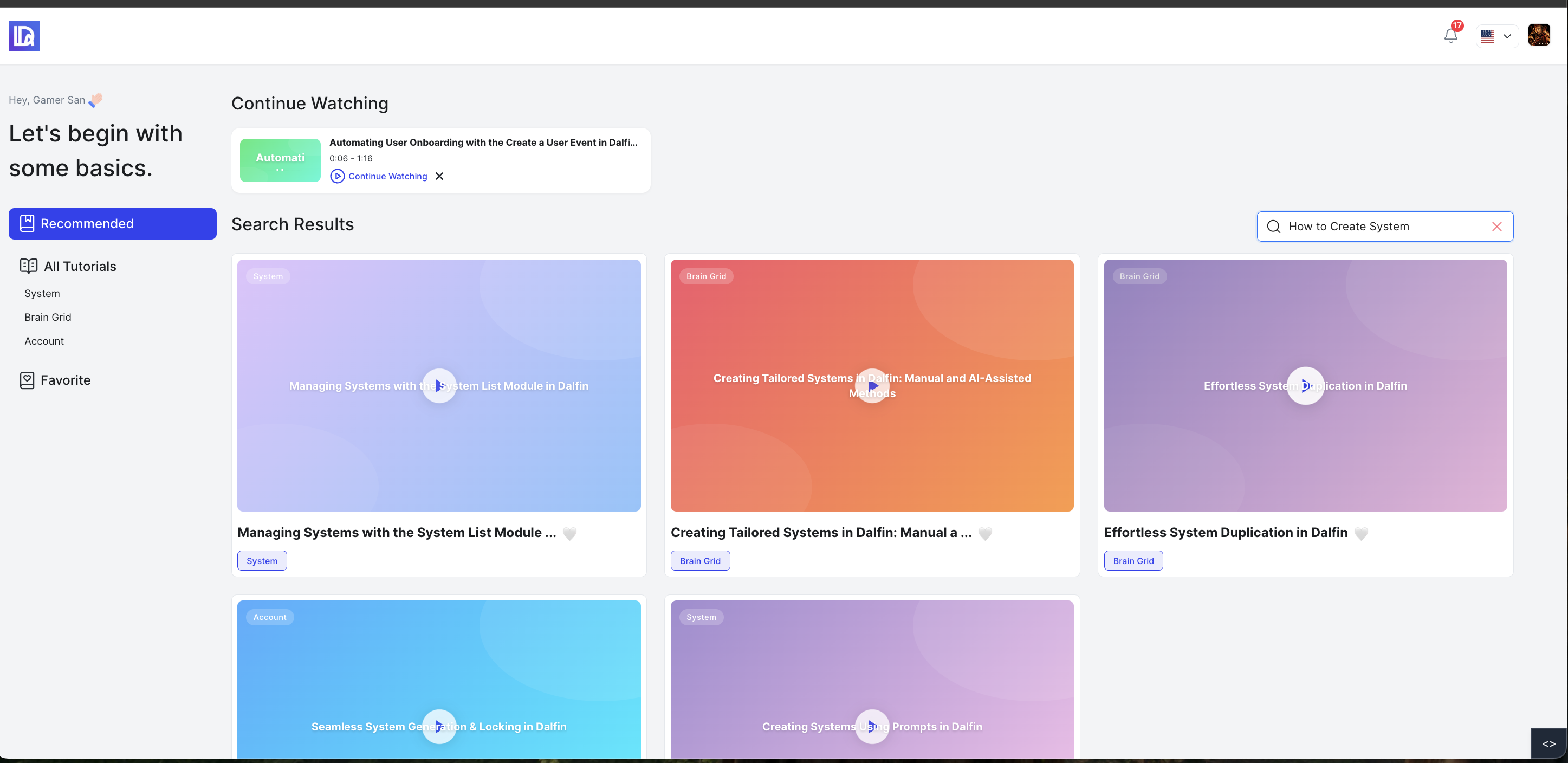
Task: Clear the search query with the X button
Action: point(1497,226)
